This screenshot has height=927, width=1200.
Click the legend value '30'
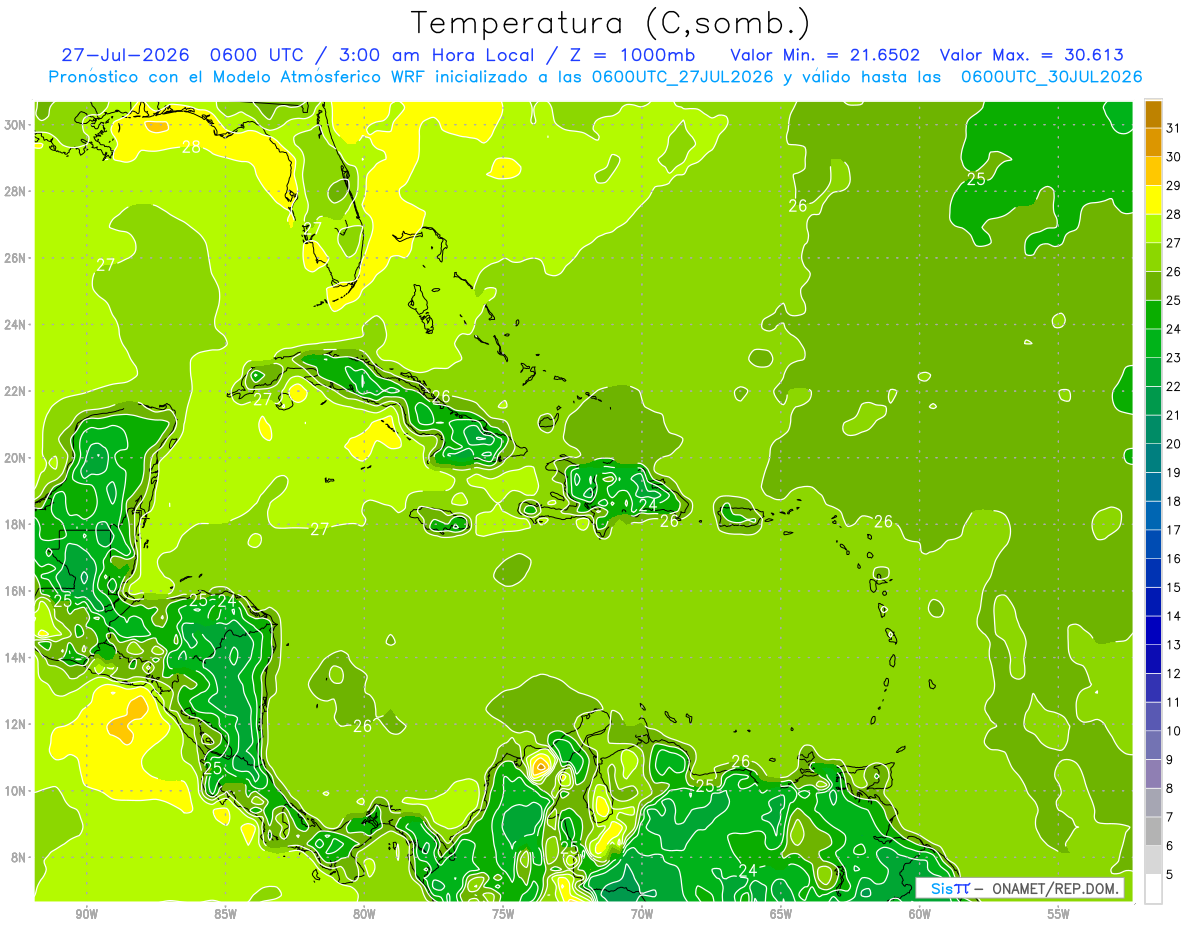pos(1174,157)
